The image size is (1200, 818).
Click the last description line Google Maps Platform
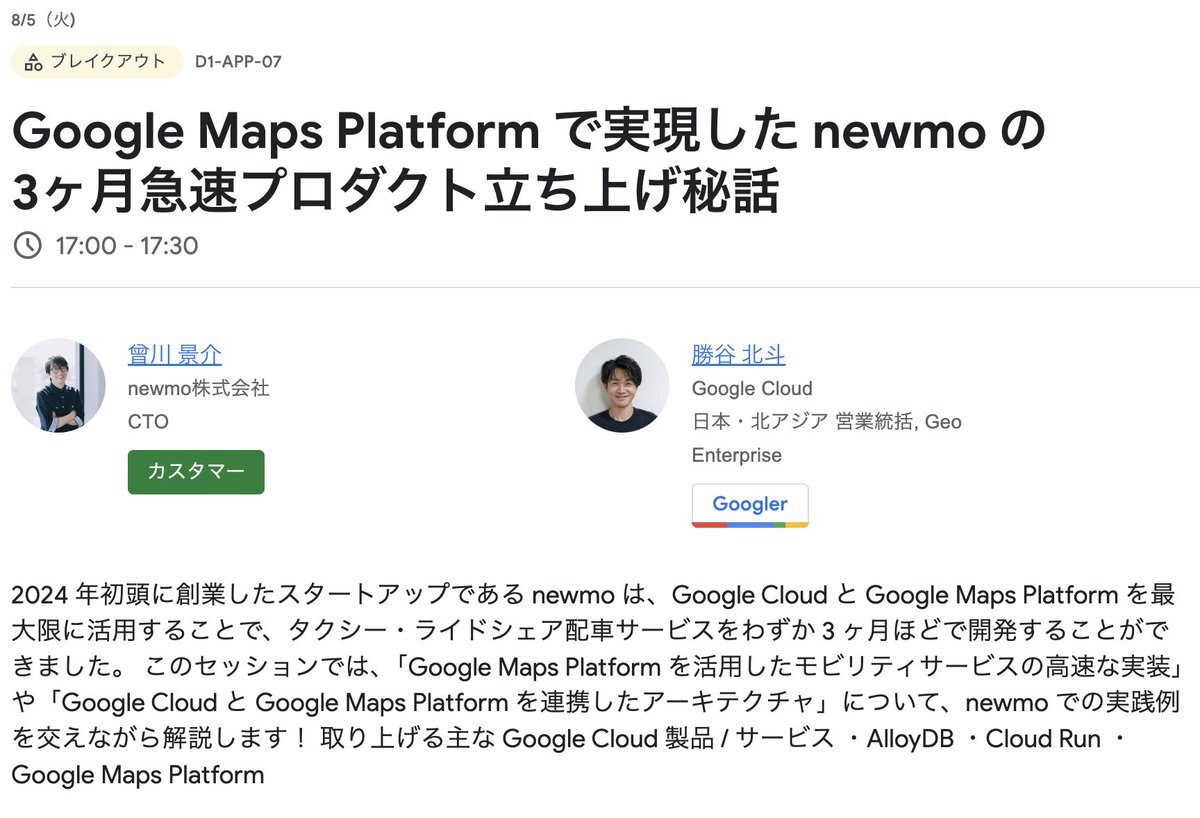(138, 775)
